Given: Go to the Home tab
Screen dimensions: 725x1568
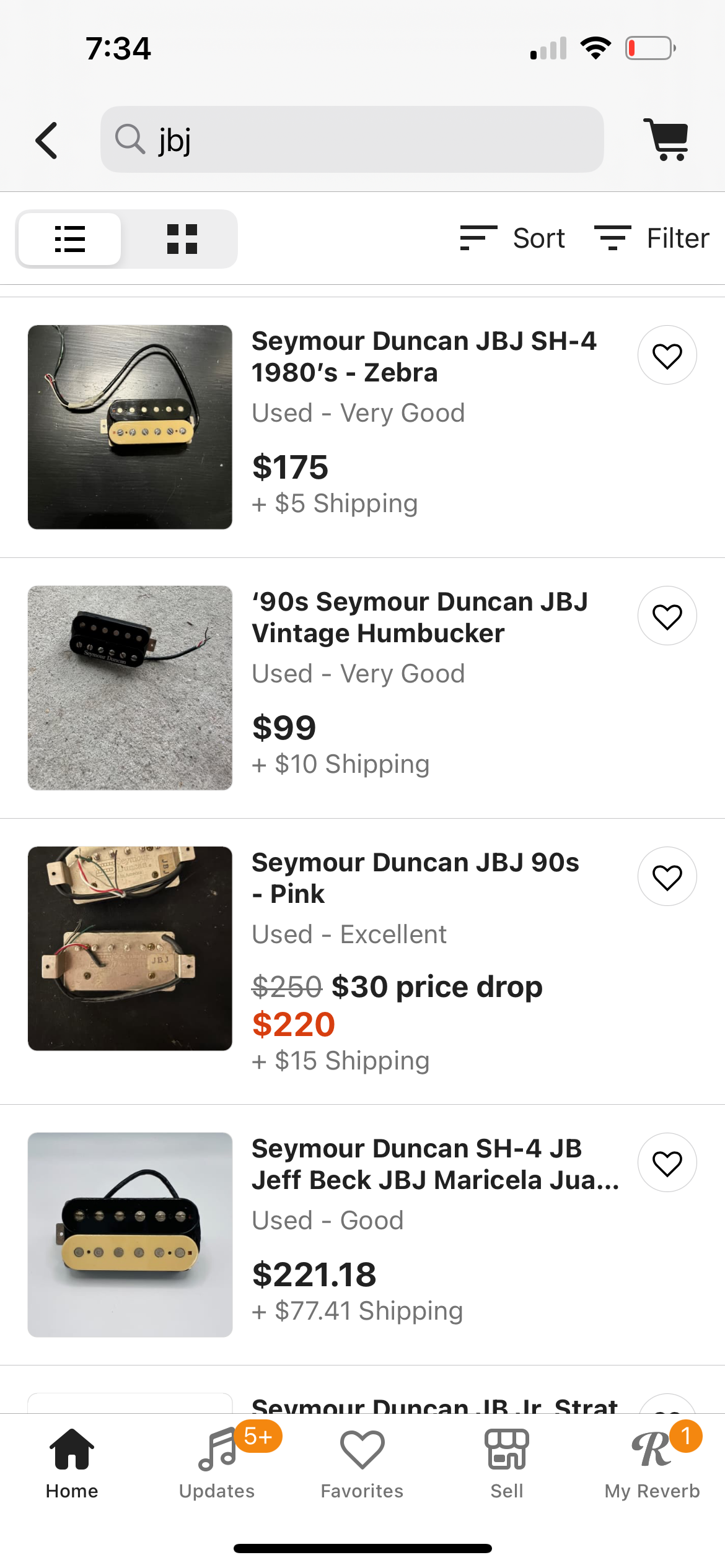Looking at the screenshot, I should 72,1464.
